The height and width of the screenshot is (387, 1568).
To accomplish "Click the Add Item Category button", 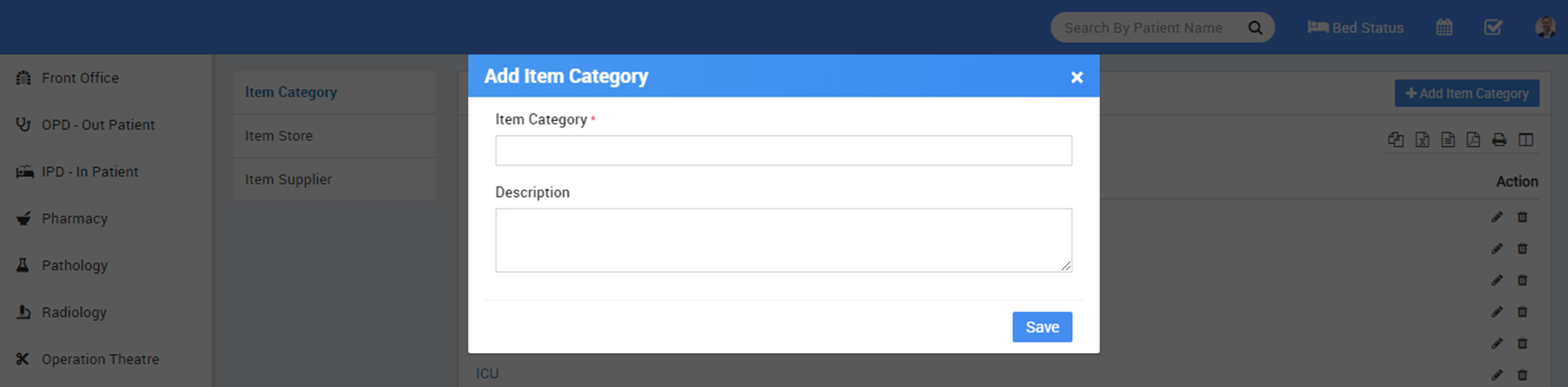I will click(1467, 93).
